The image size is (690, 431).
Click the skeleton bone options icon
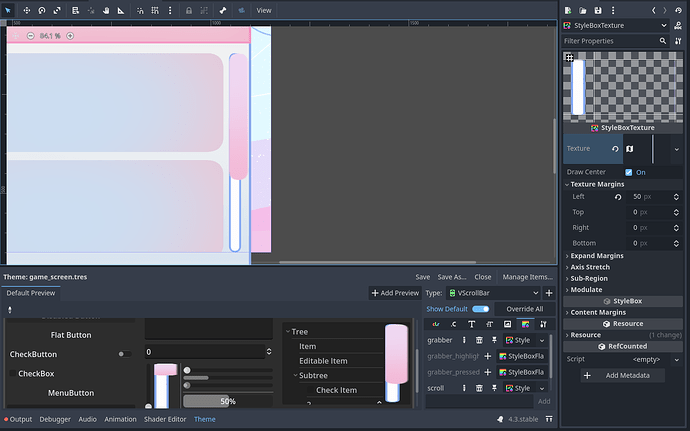pos(223,10)
